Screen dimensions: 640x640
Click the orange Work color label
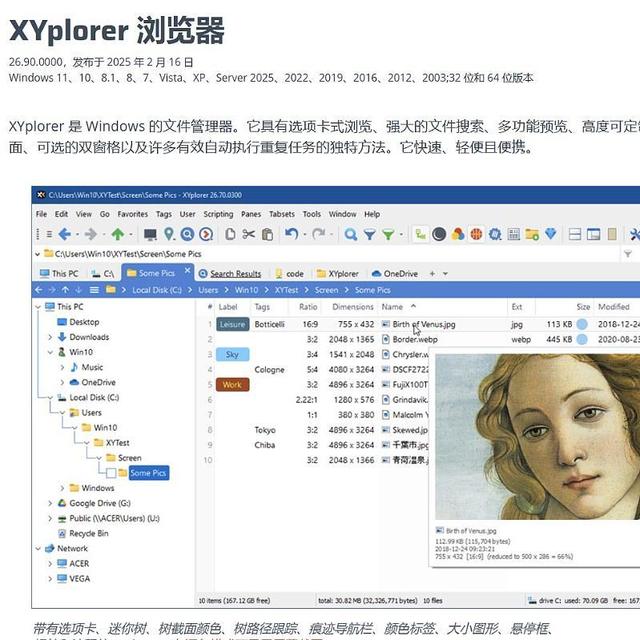click(232, 384)
